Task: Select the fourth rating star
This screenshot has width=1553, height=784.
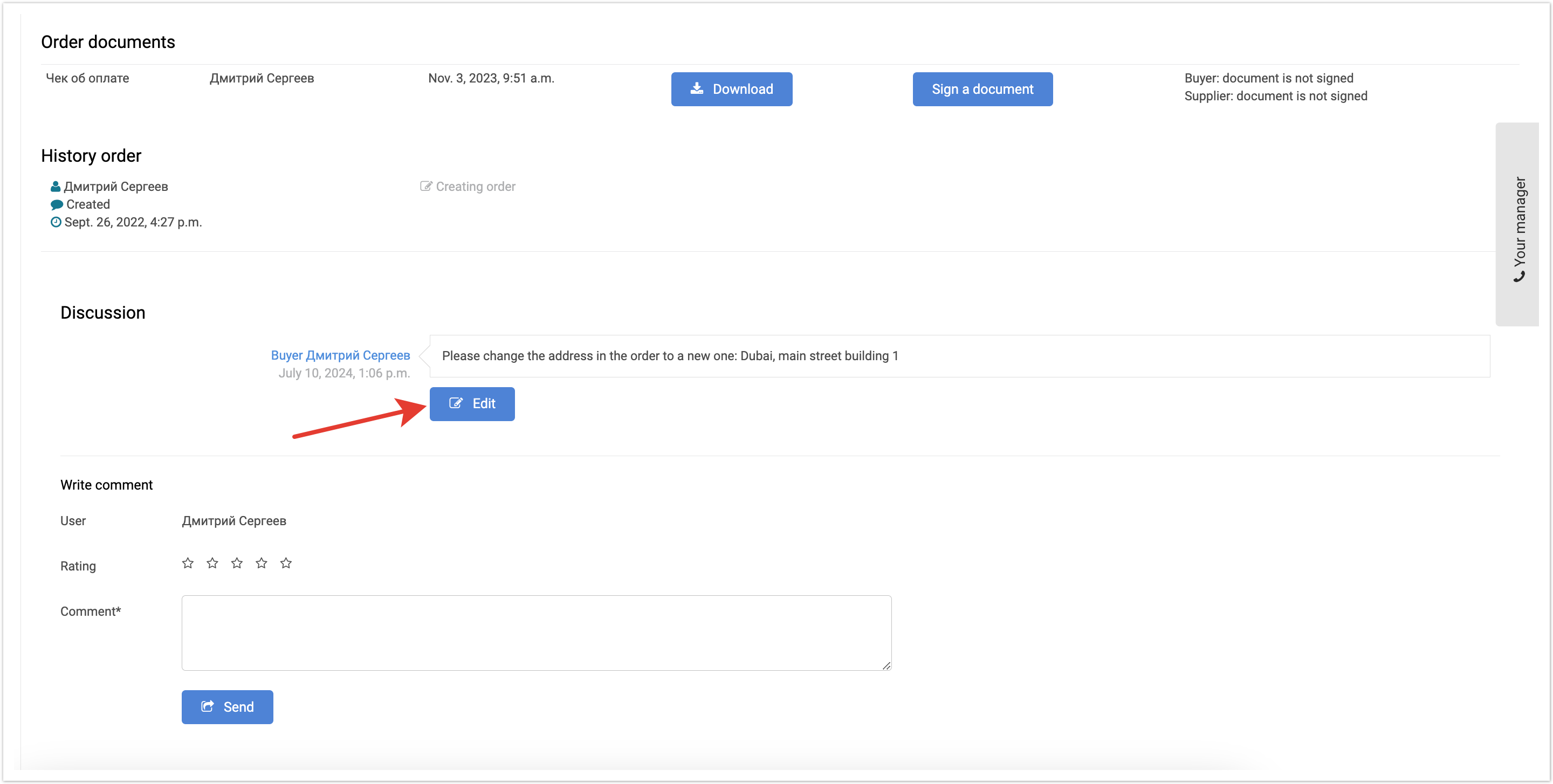Action: point(261,563)
